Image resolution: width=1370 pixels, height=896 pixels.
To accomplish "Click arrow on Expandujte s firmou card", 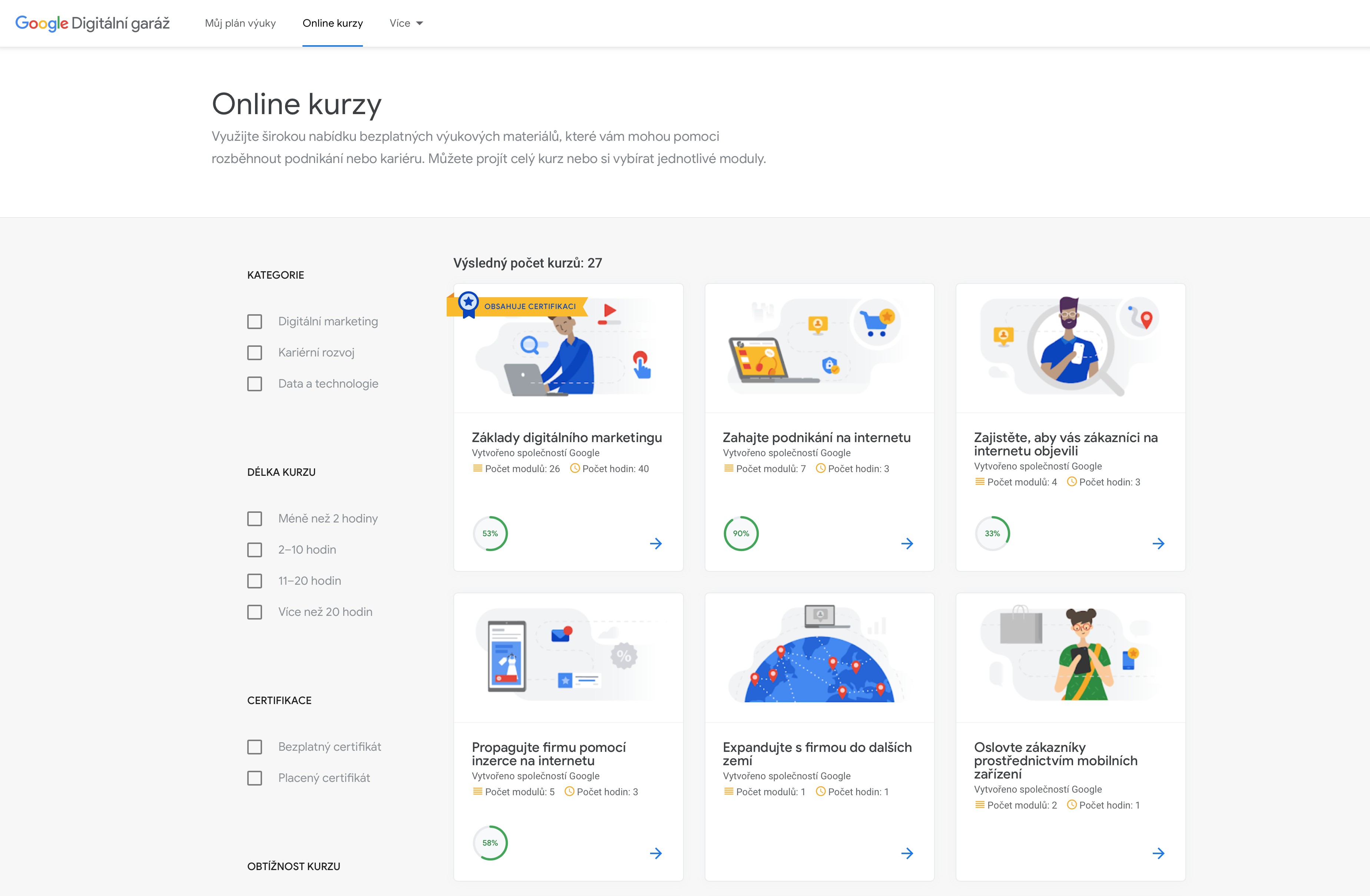I will tap(907, 853).
